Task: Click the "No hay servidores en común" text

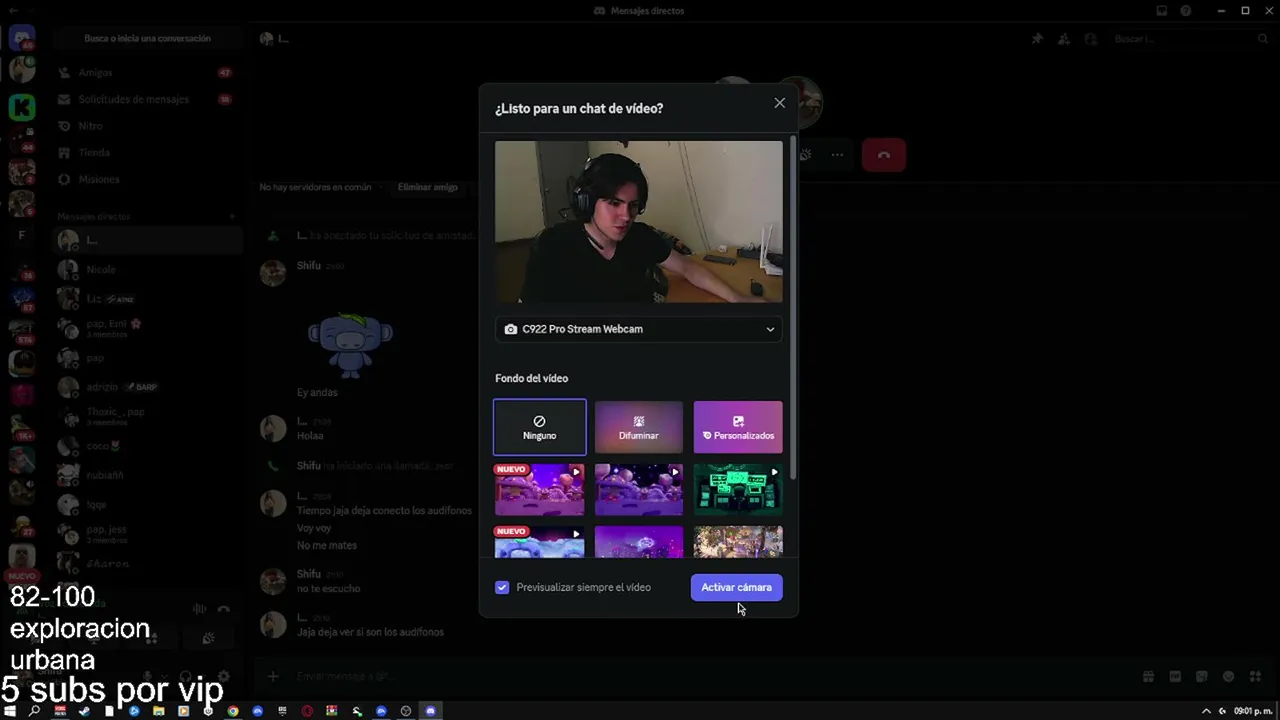Action: (x=315, y=187)
